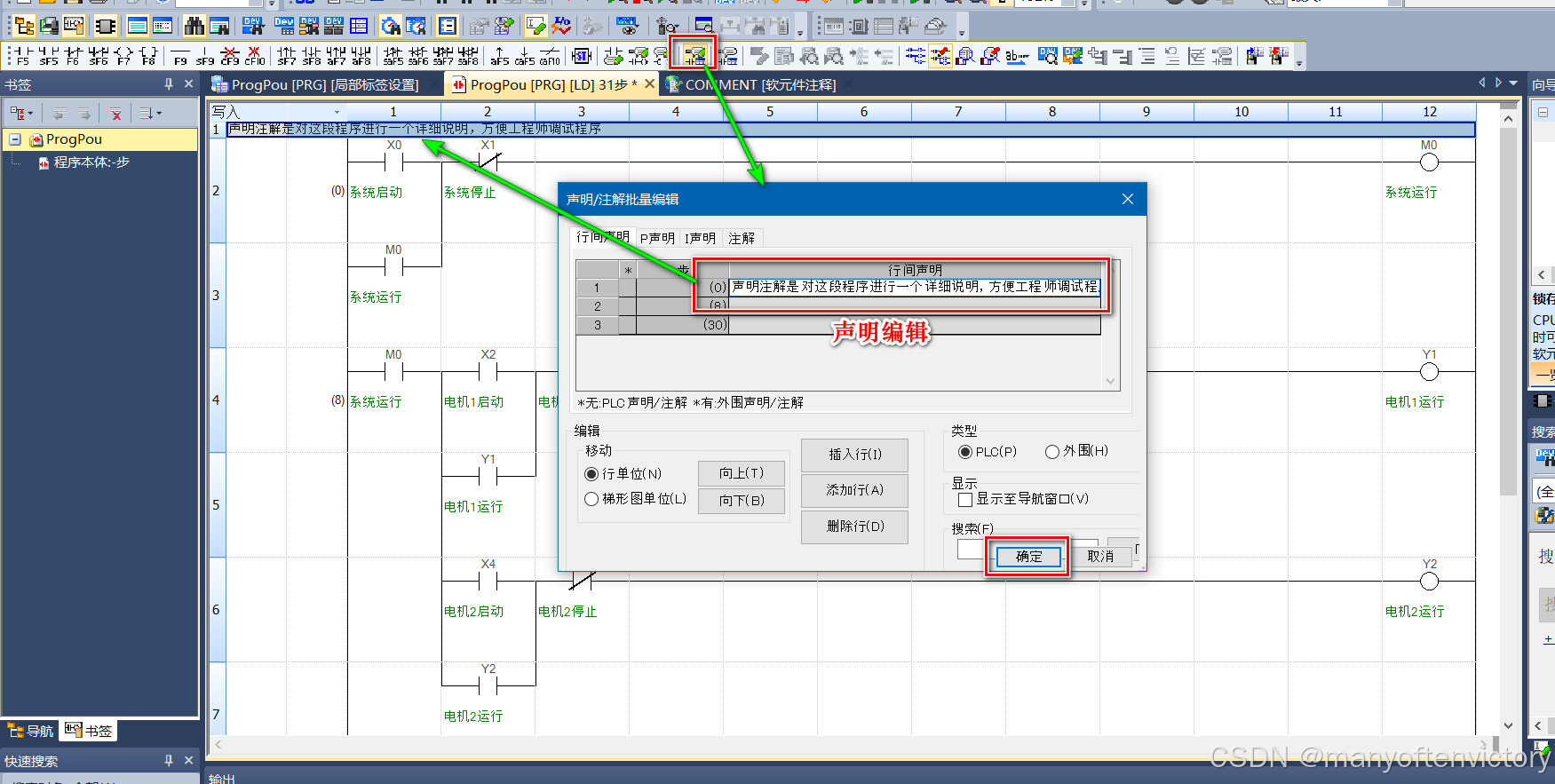1555x784 pixels.
Task: Select the F5 open contact tool
Action: (x=23, y=56)
